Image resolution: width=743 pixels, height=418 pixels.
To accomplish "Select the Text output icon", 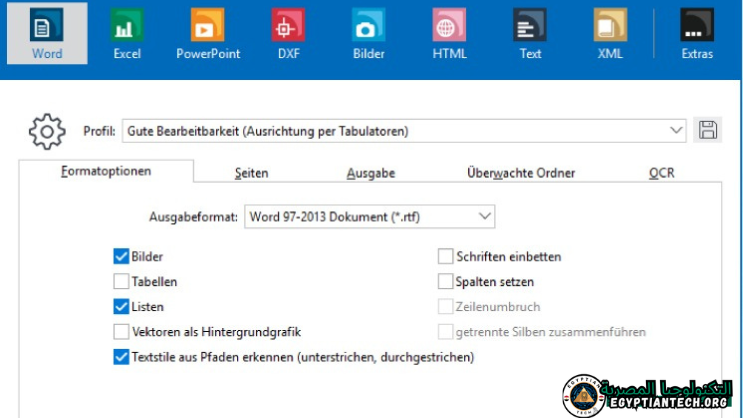I will click(530, 26).
